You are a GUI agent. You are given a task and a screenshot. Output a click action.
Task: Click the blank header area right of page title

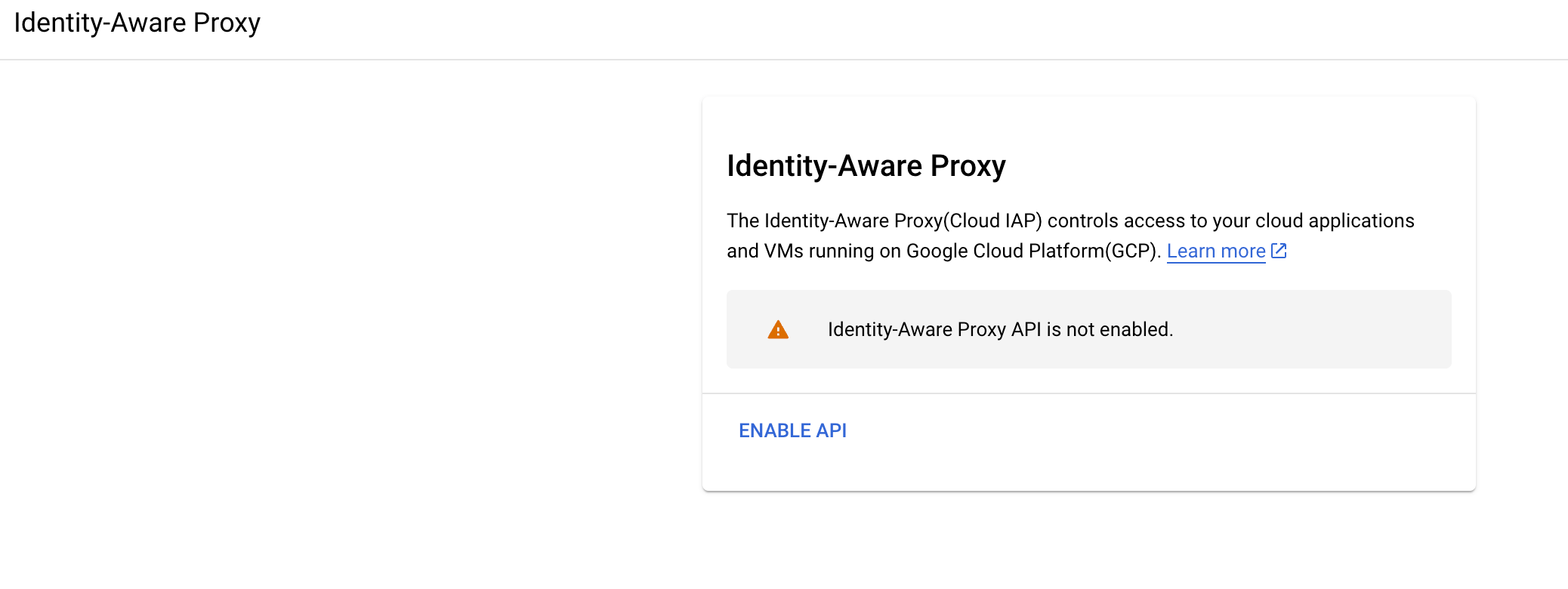pyautogui.click(x=906, y=27)
